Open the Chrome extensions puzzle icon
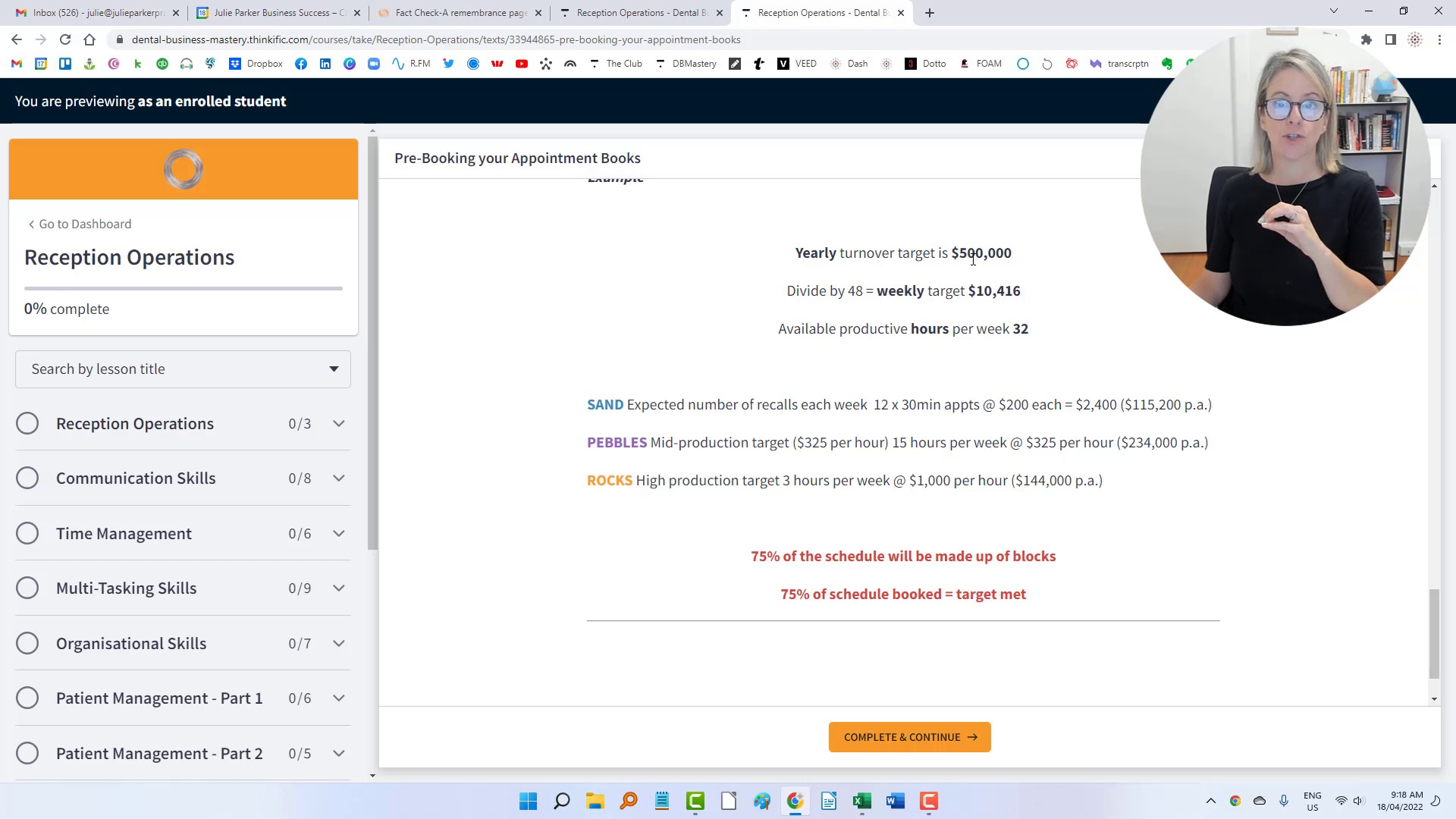The height and width of the screenshot is (819, 1456). tap(1366, 39)
